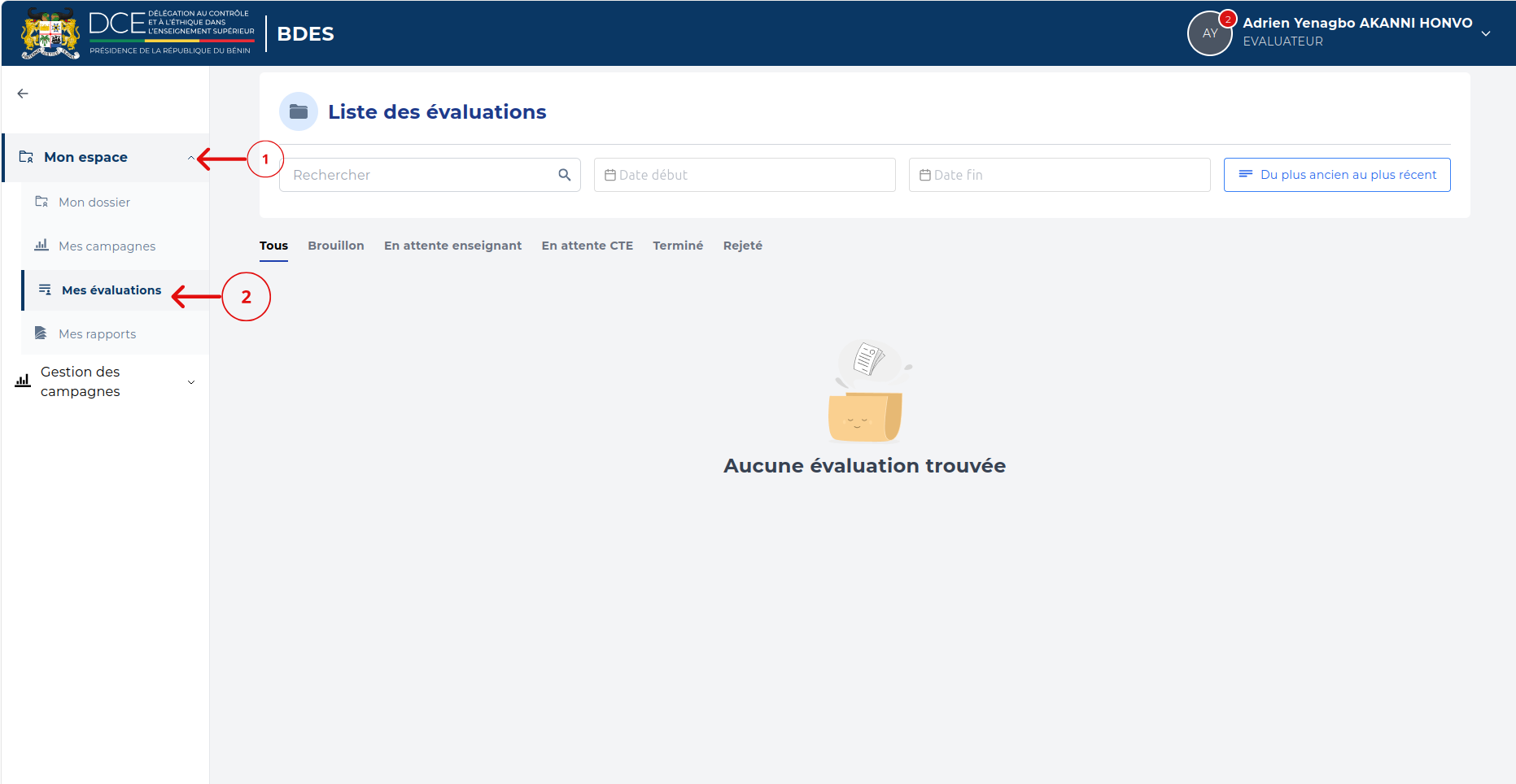The height and width of the screenshot is (784, 1516).
Task: Open Mes campagnes in the sidebar
Action: click(x=115, y=246)
